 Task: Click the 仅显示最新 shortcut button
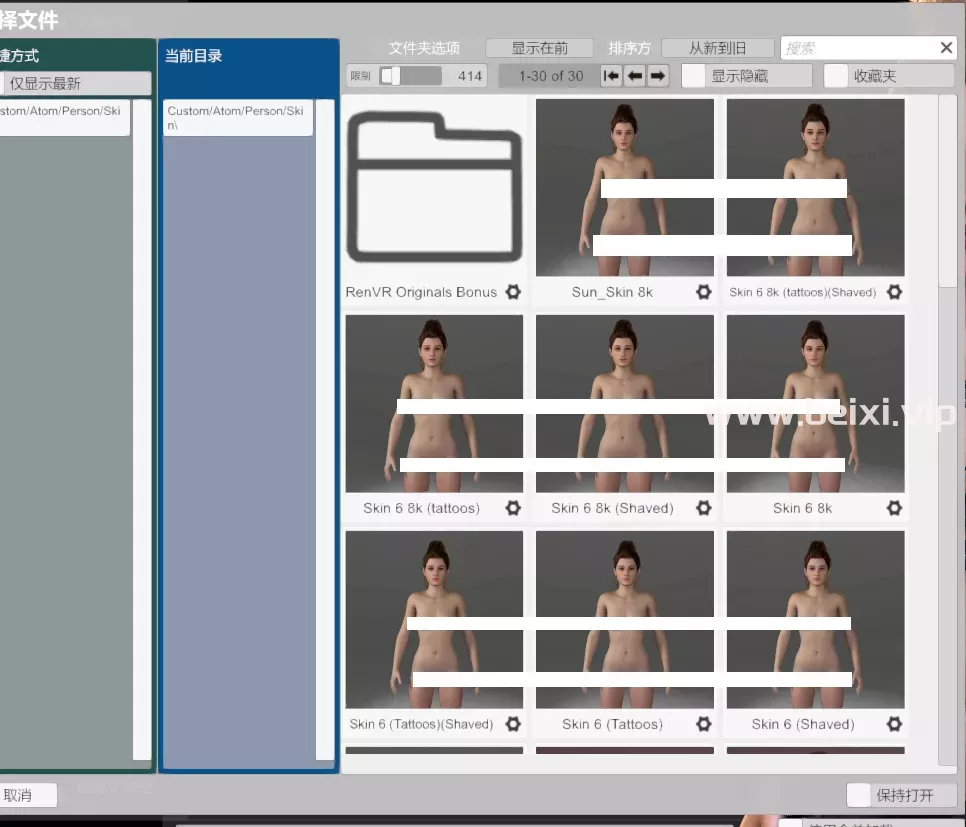(76, 84)
